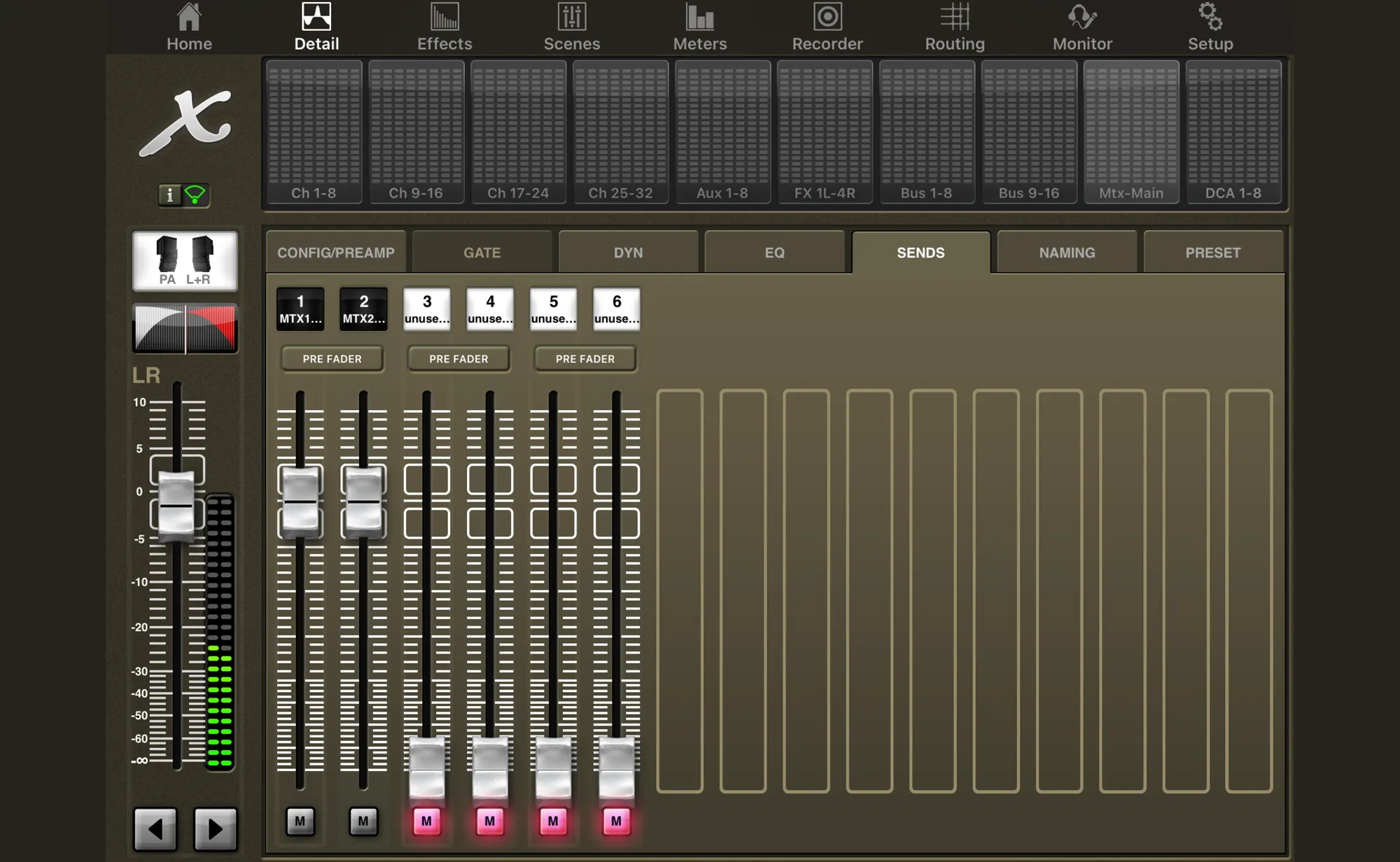The height and width of the screenshot is (862, 1400).
Task: Select the DCA 1-8 meter bank
Action: click(1233, 132)
